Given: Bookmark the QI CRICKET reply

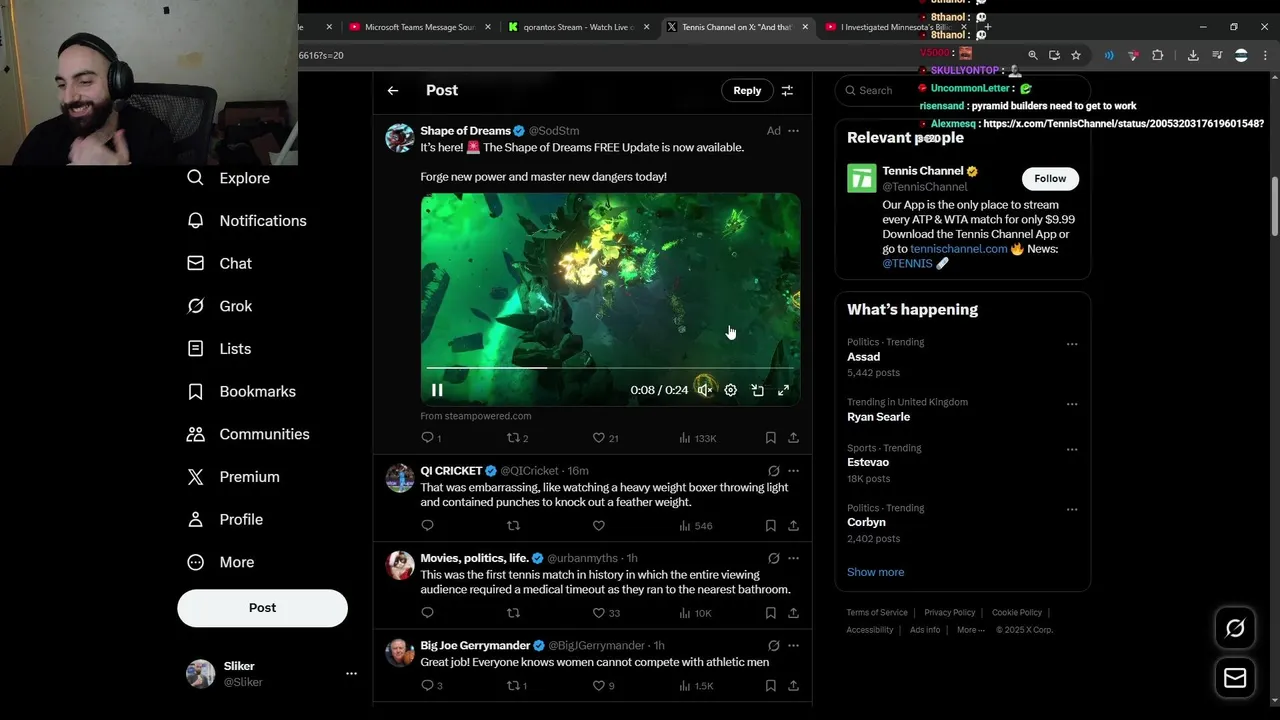Looking at the screenshot, I should (770, 526).
